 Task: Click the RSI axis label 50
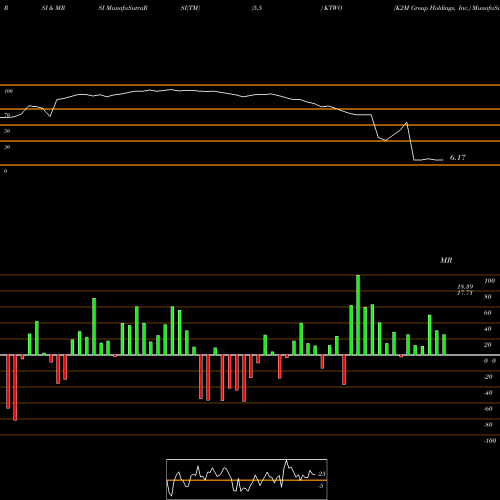pos(7,131)
